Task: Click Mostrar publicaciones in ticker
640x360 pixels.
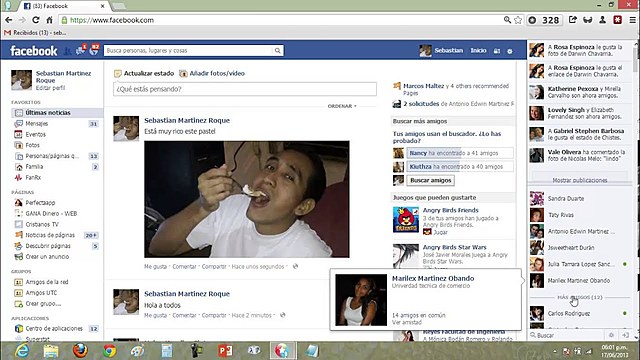Action: tap(580, 180)
